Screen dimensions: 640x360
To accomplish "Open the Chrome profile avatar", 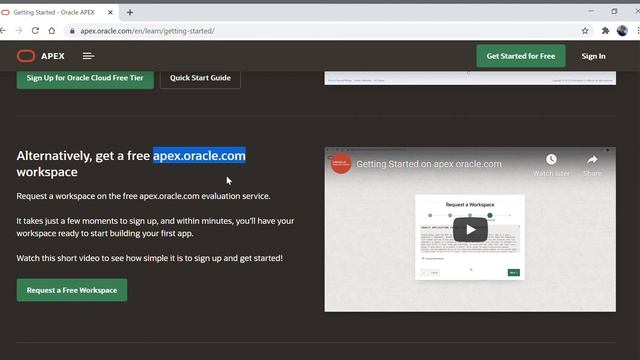I will pyautogui.click(x=622, y=31).
